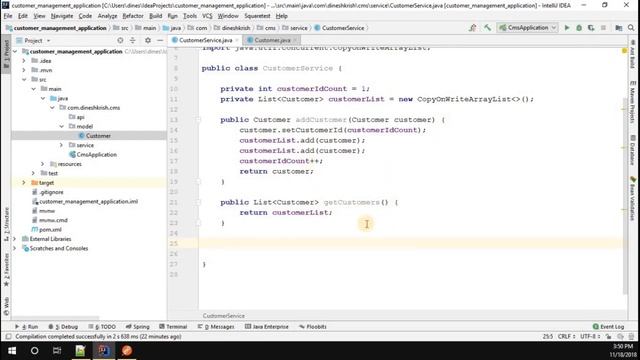Screen dimensions: 640x360
Task: Open the Project view dropdown
Action: click(x=33, y=40)
